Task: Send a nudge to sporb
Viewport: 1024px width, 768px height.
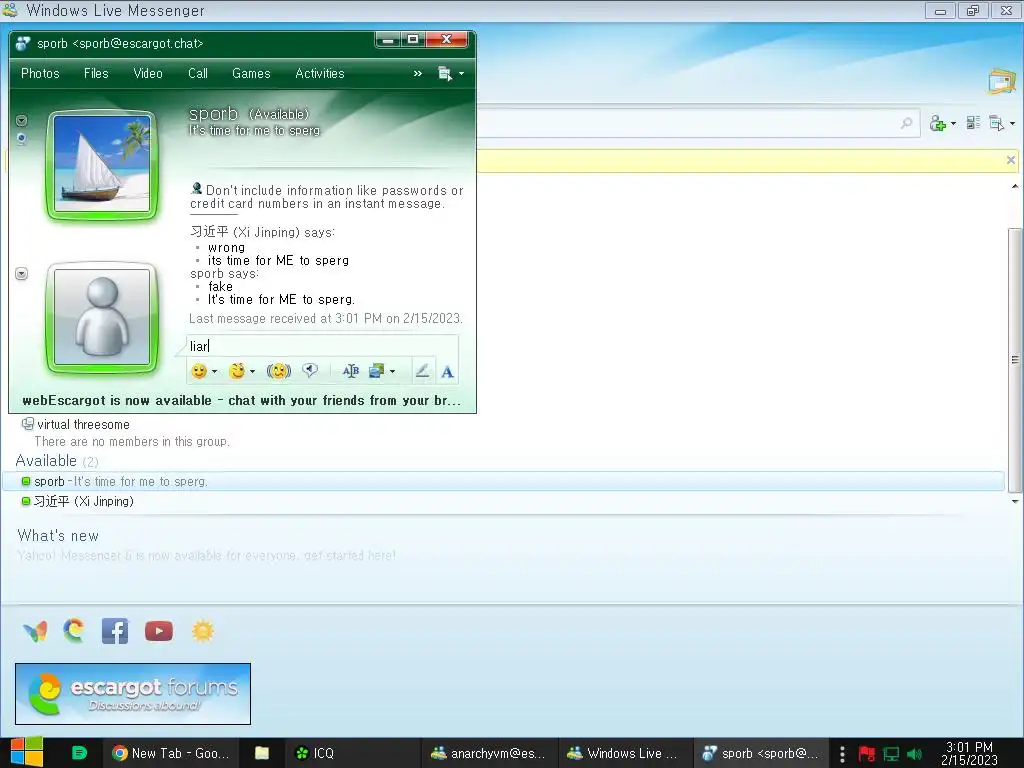Action: (279, 372)
